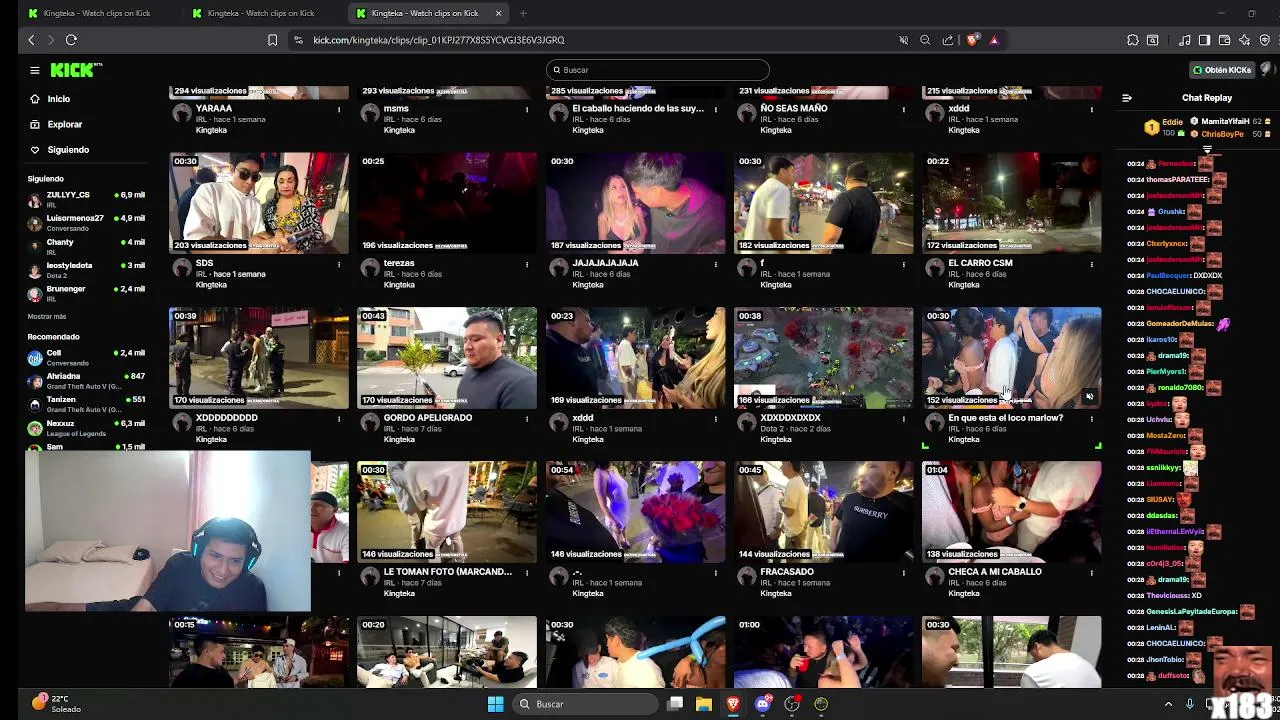Image resolution: width=1280 pixels, height=720 pixels.
Task: Open Brave browser taskbar icon
Action: tap(733, 704)
